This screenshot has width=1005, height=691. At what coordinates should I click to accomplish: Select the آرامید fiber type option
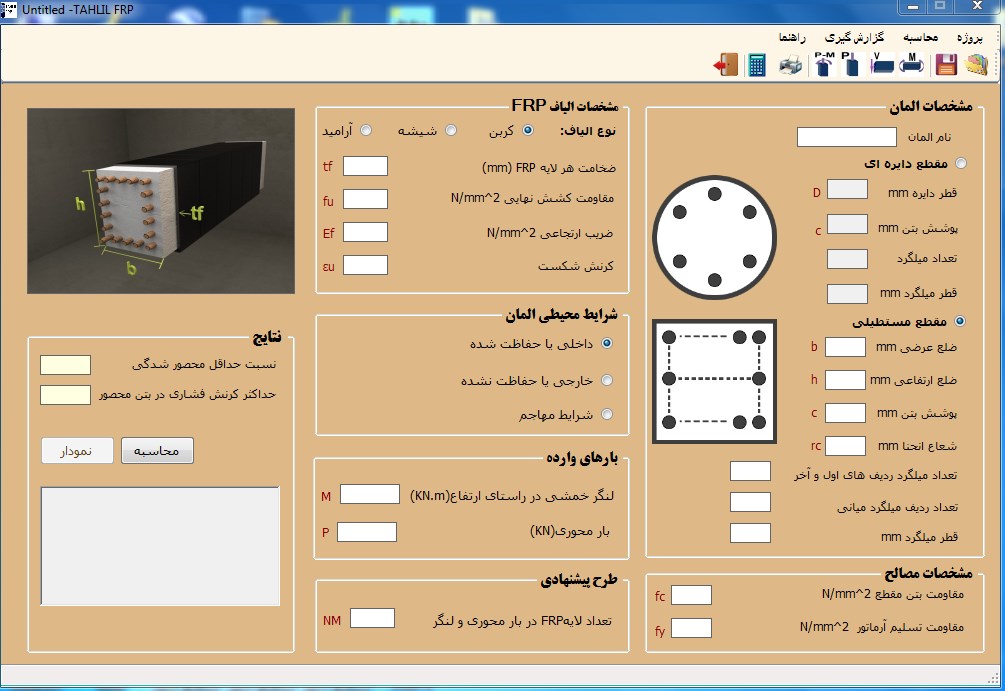pyautogui.click(x=366, y=131)
